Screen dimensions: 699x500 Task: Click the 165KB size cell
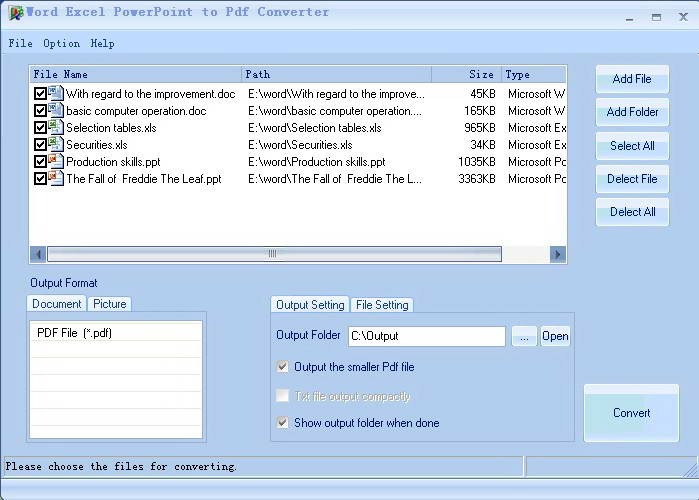coord(480,111)
